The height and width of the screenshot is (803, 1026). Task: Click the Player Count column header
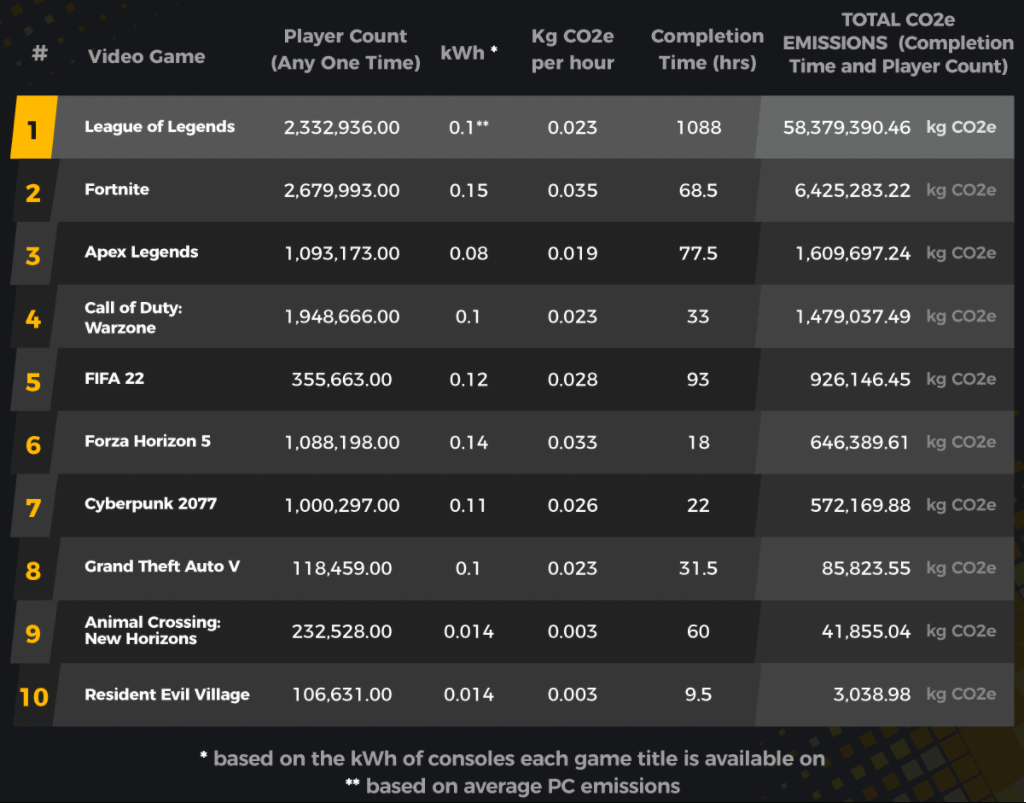pyautogui.click(x=345, y=49)
